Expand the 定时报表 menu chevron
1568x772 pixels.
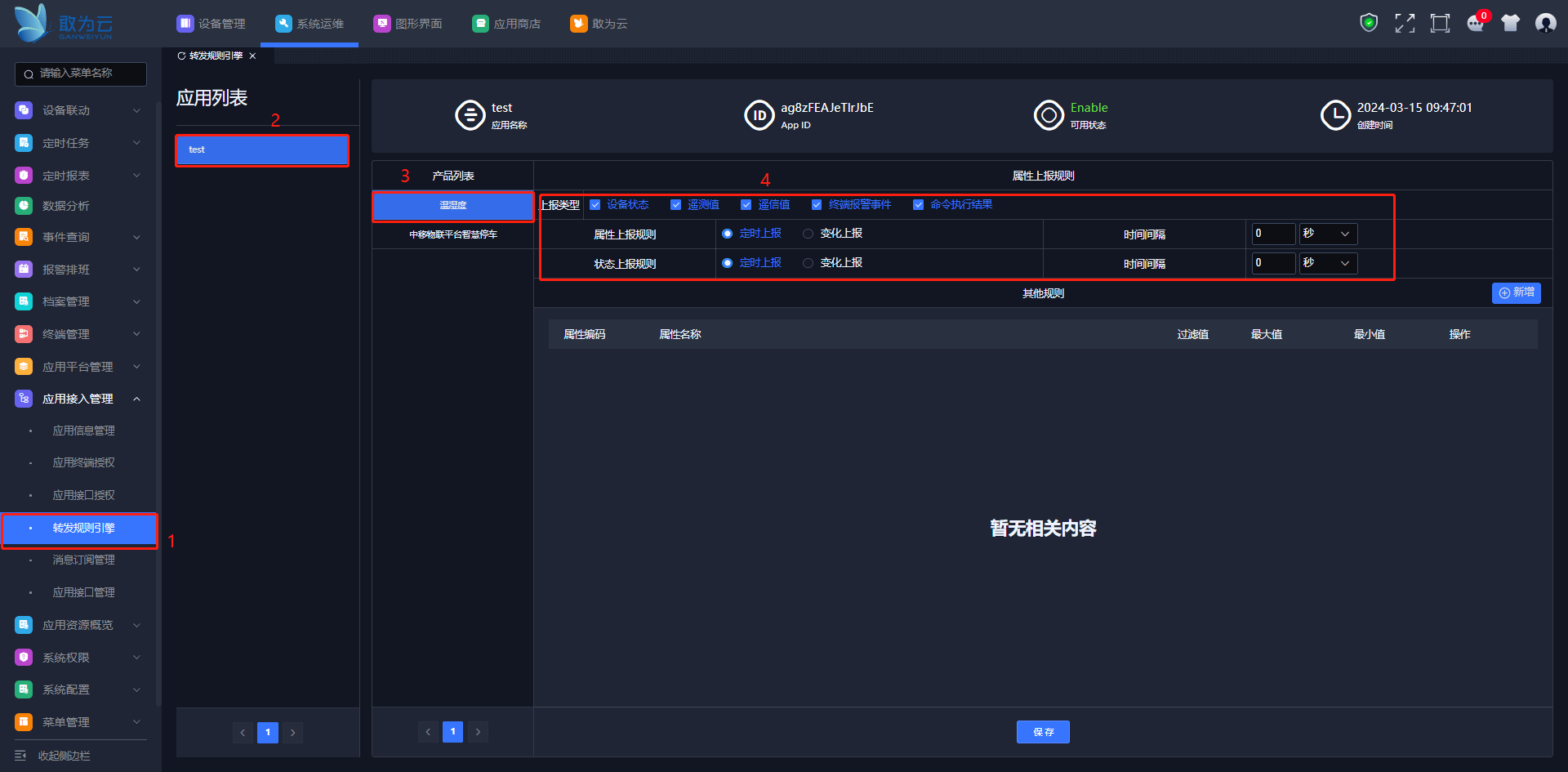(136, 176)
